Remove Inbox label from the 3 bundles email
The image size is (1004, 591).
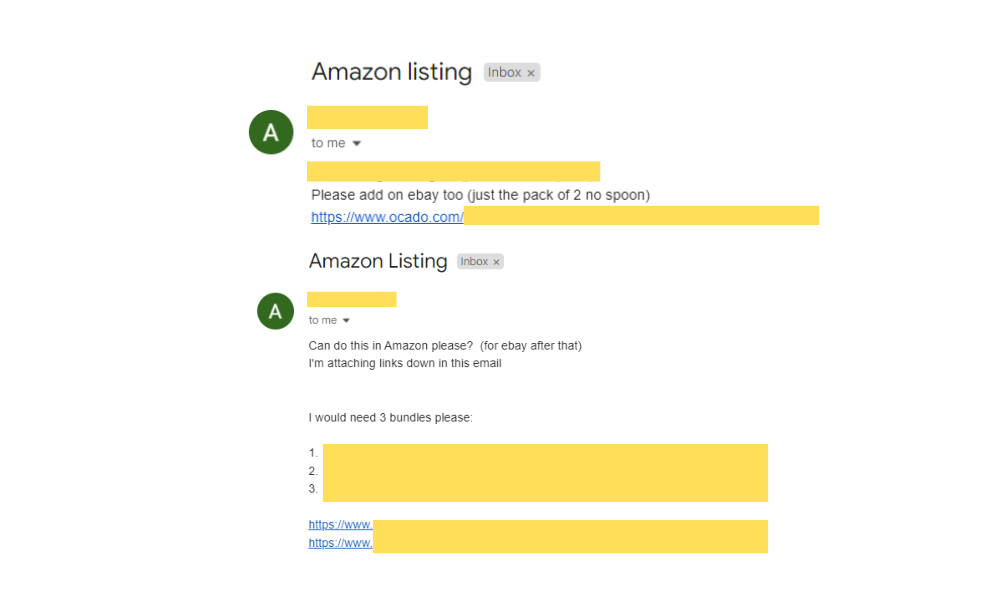click(x=496, y=262)
